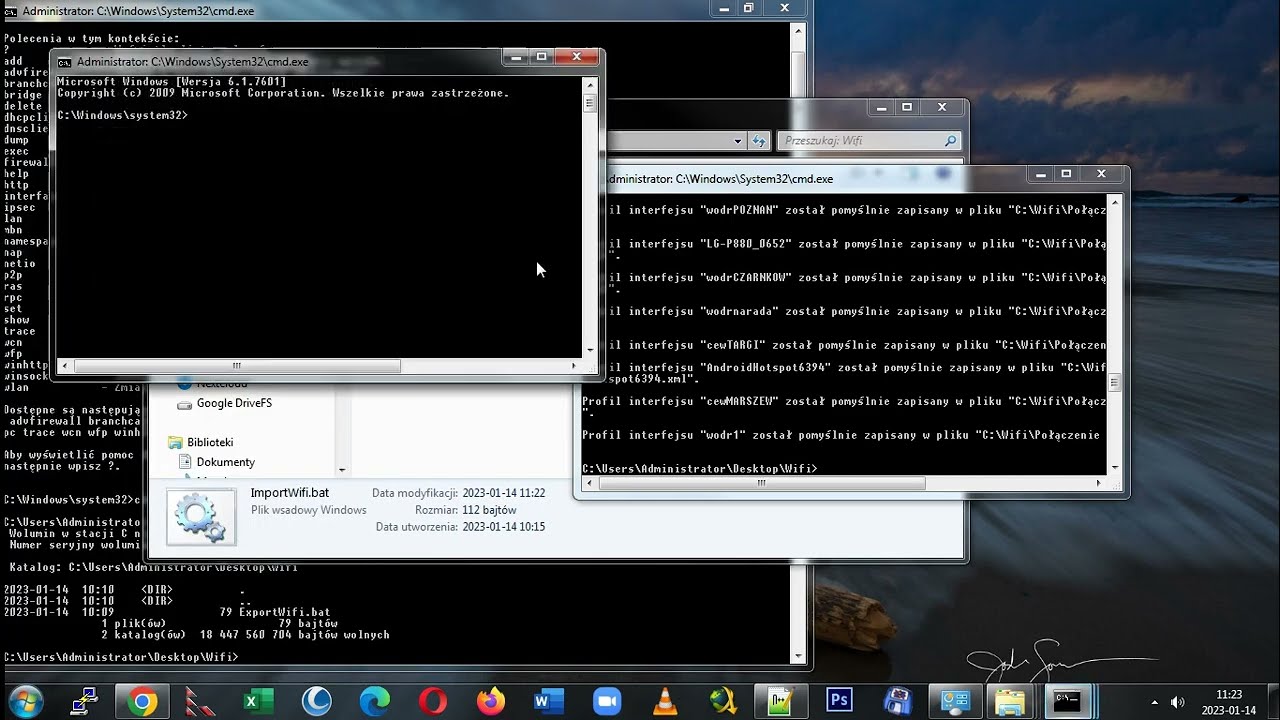Launch Microsoft Edge from the taskbar
This screenshot has height=720, width=1280.
tap(374, 702)
